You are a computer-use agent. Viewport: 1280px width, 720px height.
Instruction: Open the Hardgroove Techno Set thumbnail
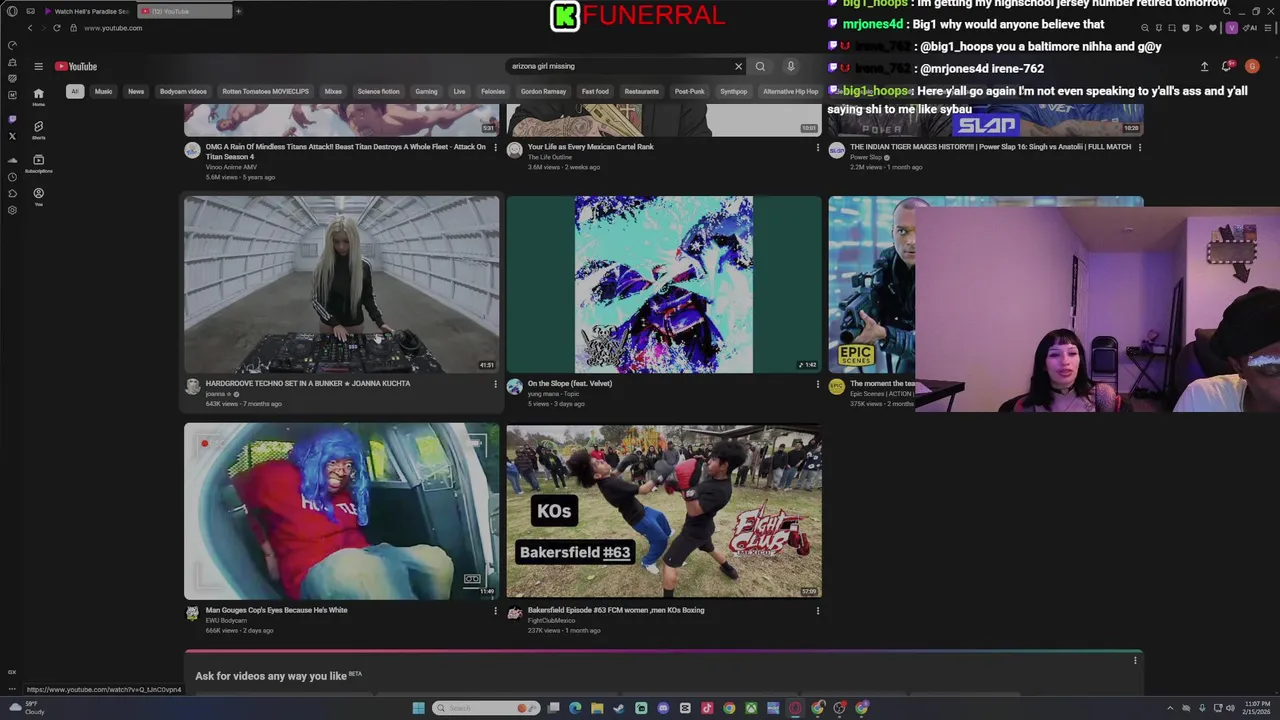(x=341, y=284)
